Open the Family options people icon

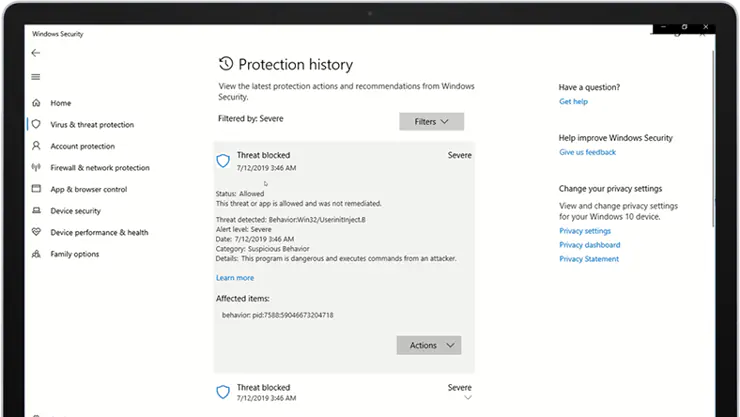(x=36, y=254)
